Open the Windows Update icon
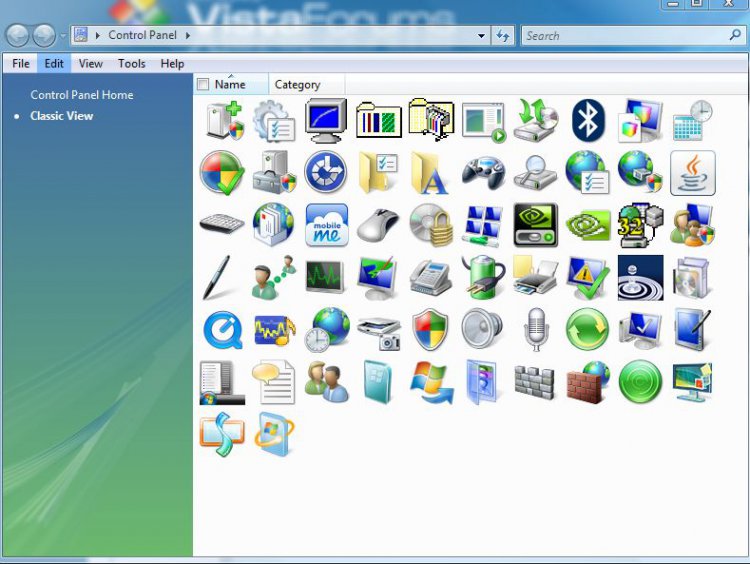 pyautogui.click(x=431, y=383)
